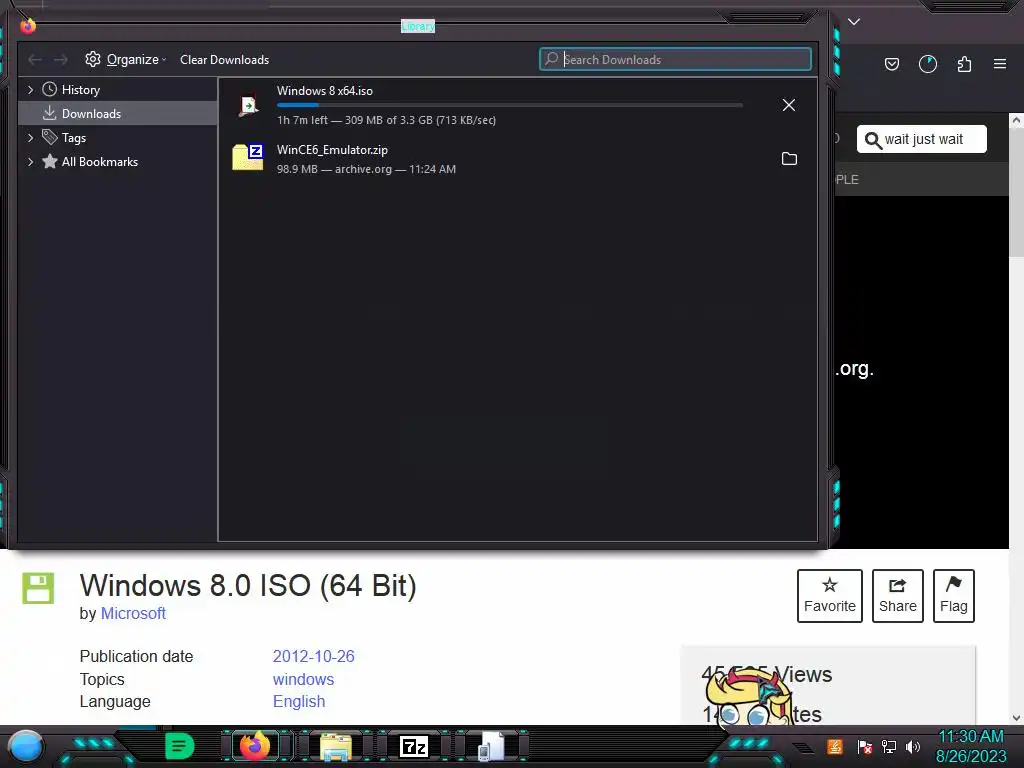Open the Organize gear menu
The width and height of the screenshot is (1024, 768).
125,59
